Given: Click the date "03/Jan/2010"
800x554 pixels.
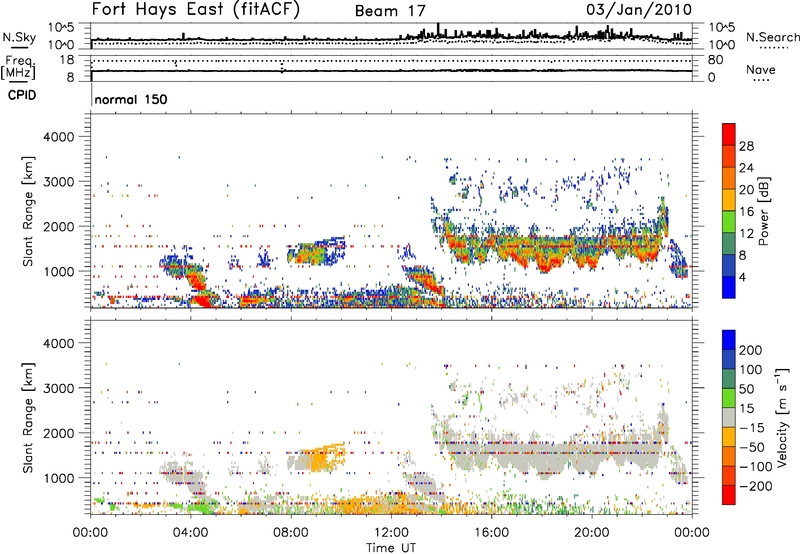Looking at the screenshot, I should [x=639, y=10].
